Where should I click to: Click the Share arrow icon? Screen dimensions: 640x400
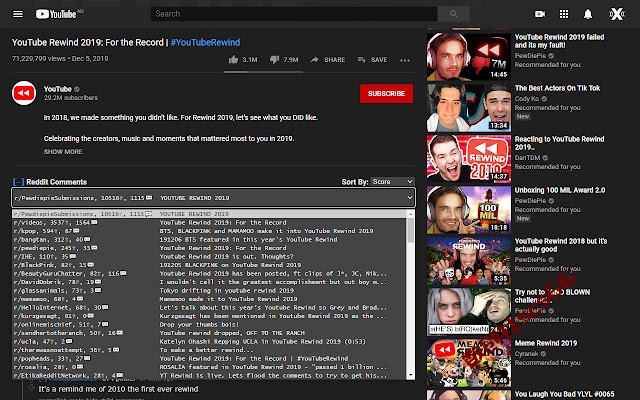314,60
